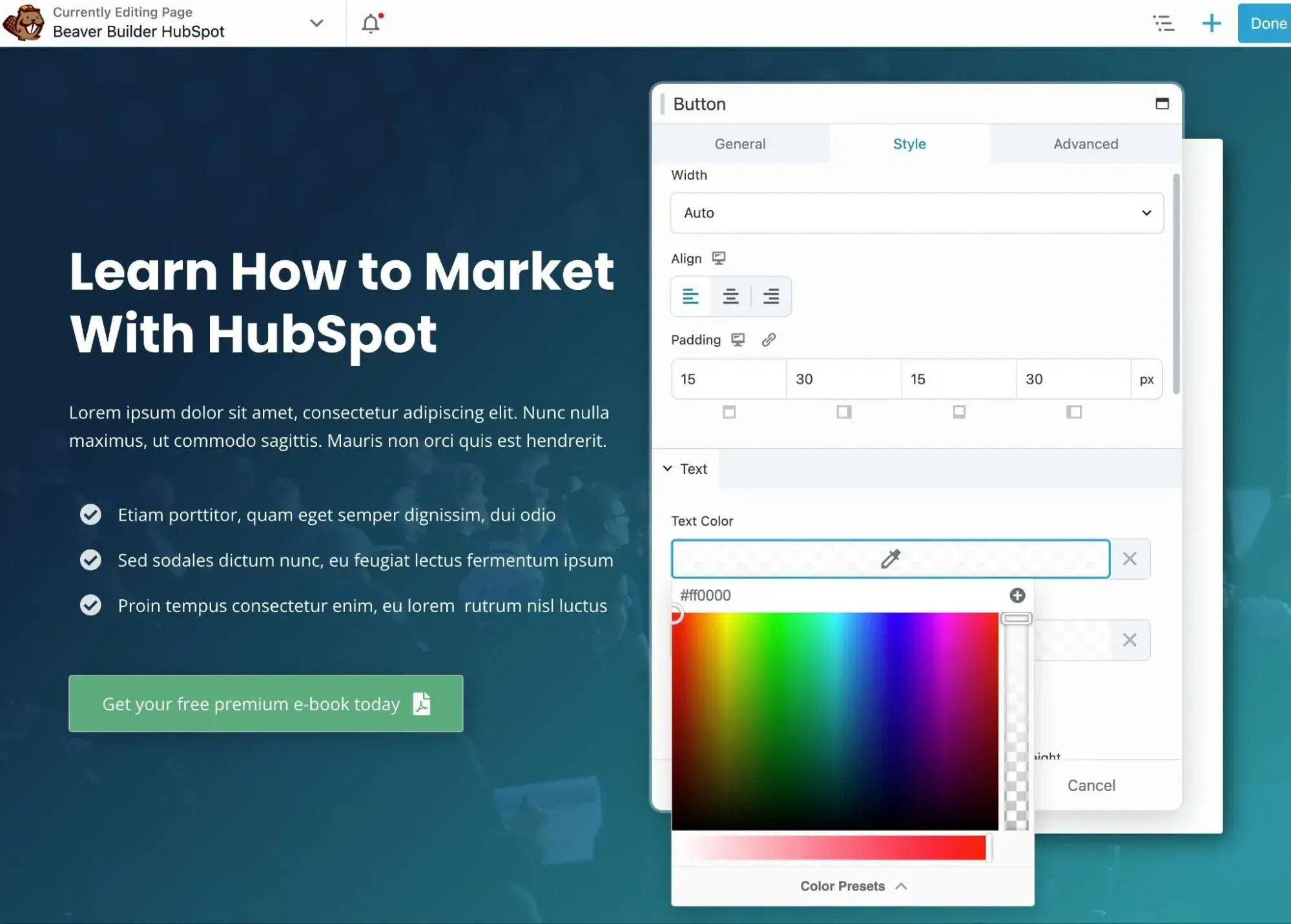
Task: Click the Cancel button
Action: (x=1091, y=784)
